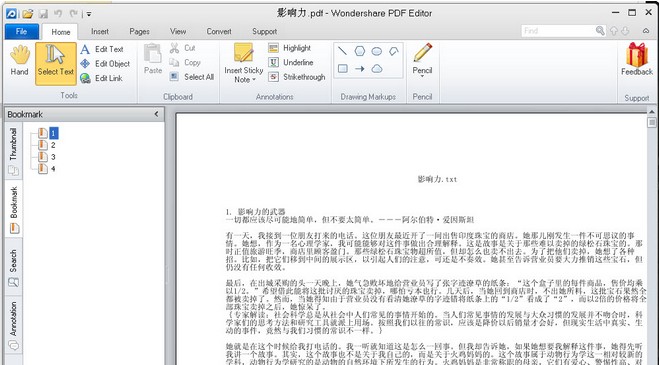Click Copy in Clipboard group
Image resolution: width=659 pixels, height=365 pixels.
(x=185, y=62)
